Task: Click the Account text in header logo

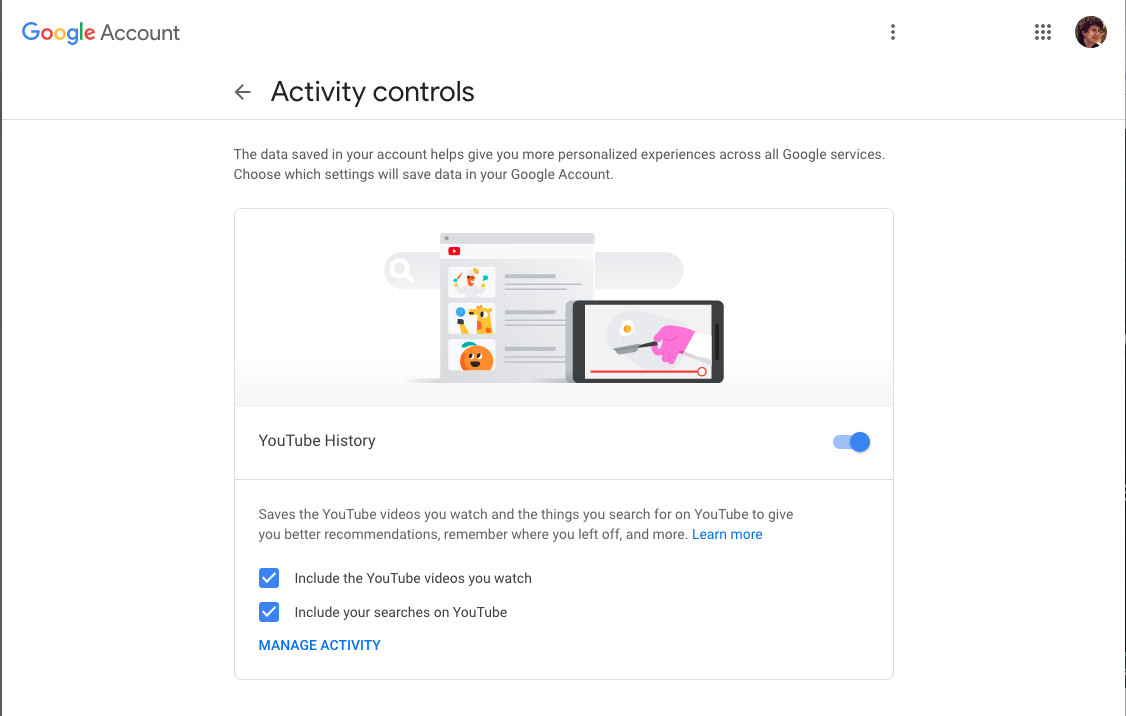Action: point(140,32)
